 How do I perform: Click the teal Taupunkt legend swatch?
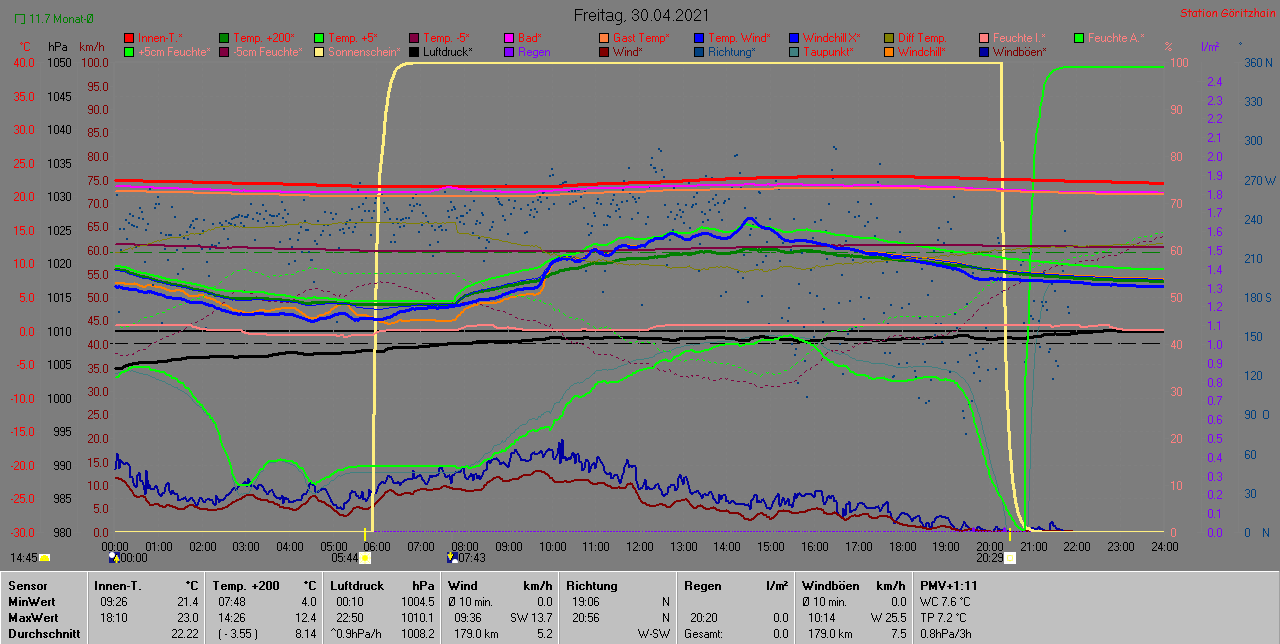(x=794, y=52)
